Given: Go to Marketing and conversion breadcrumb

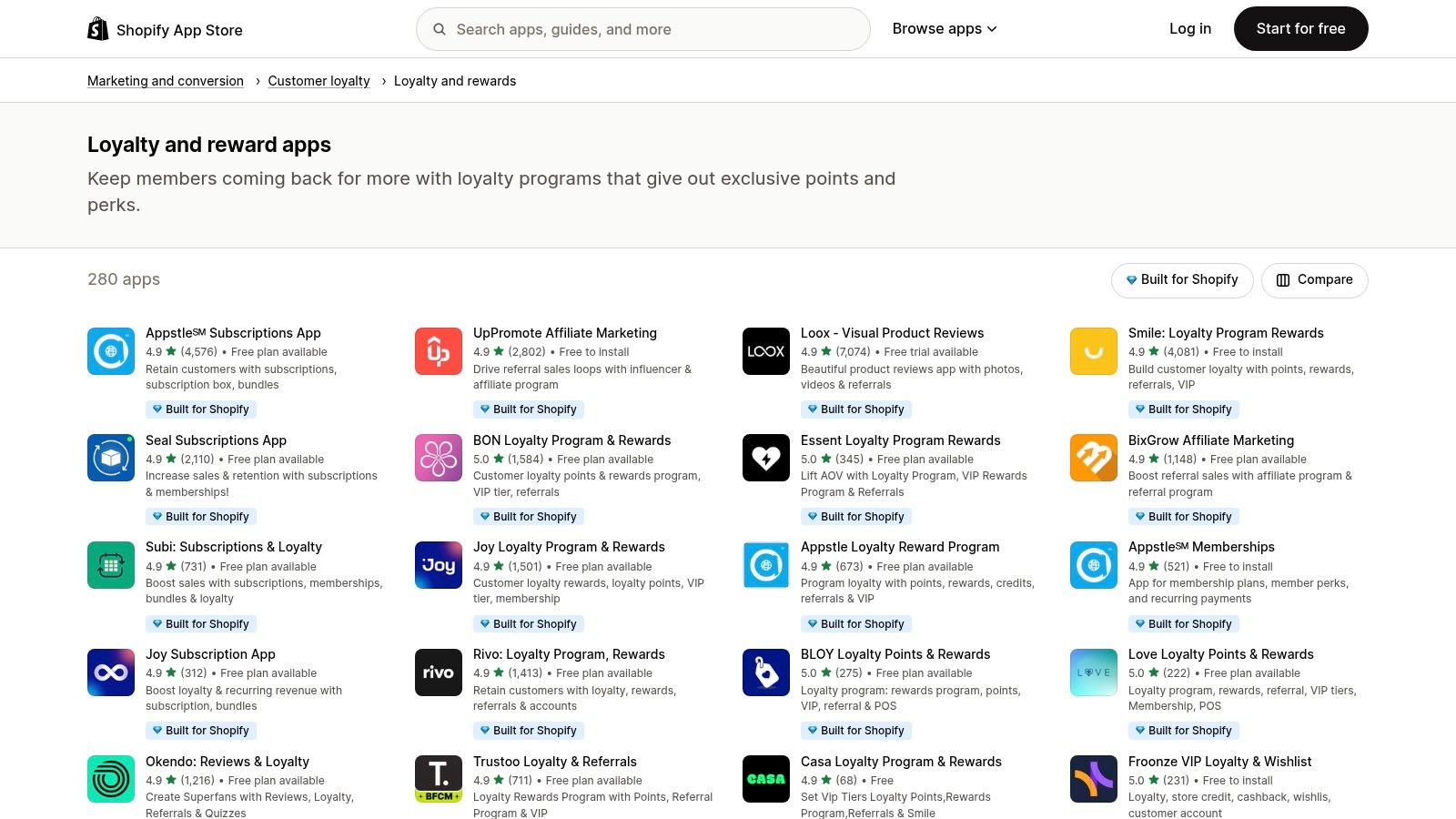Looking at the screenshot, I should 166,81.
